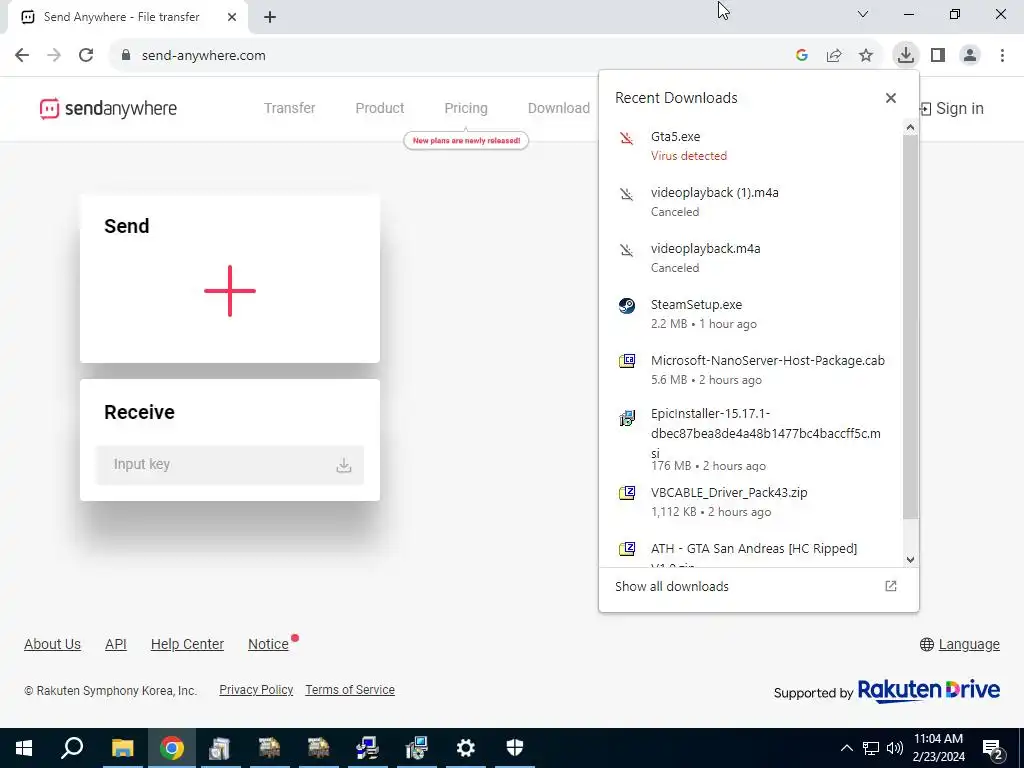Open taskbar search magnifier

pyautogui.click(x=72, y=748)
